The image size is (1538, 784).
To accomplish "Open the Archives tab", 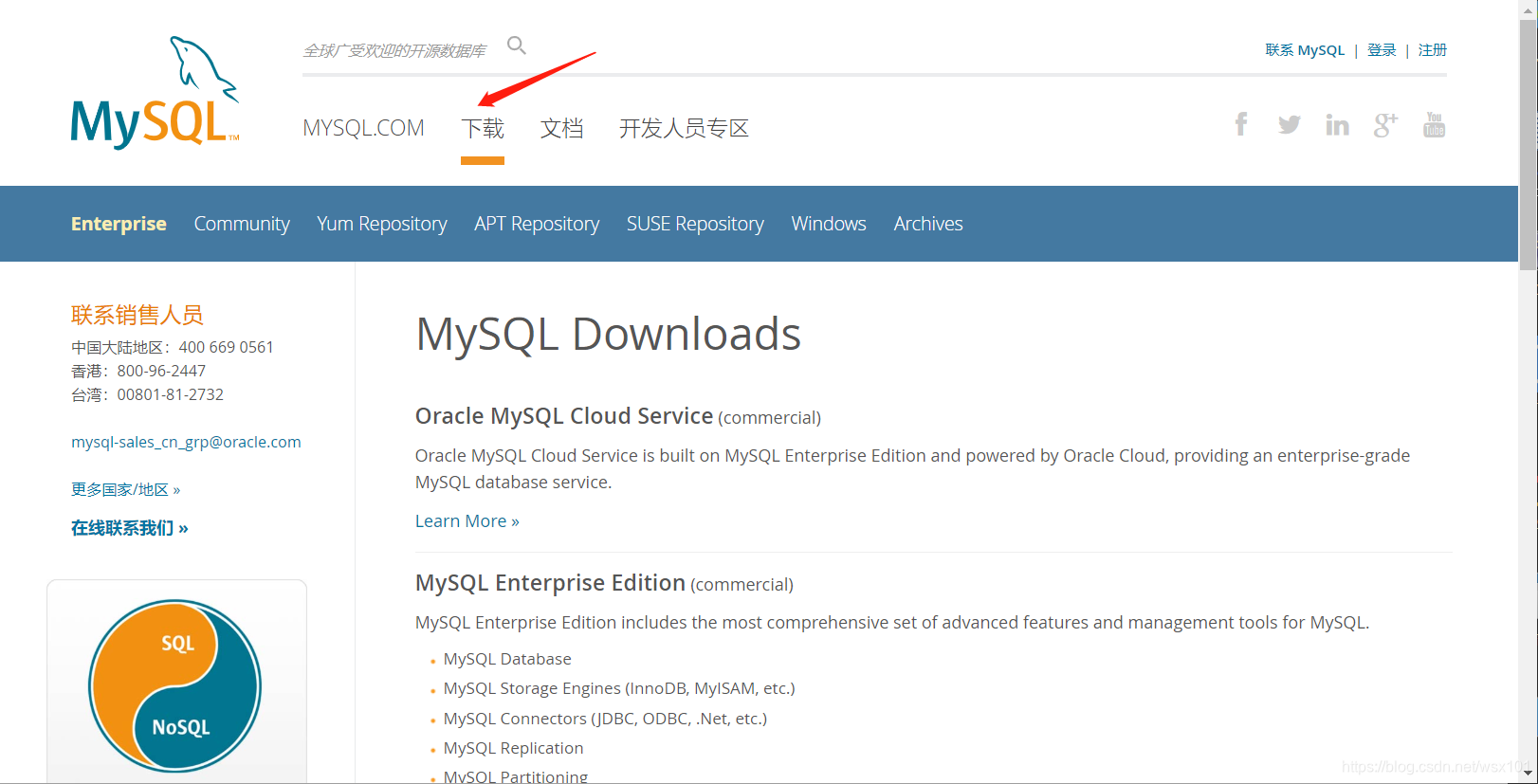I will (x=928, y=224).
